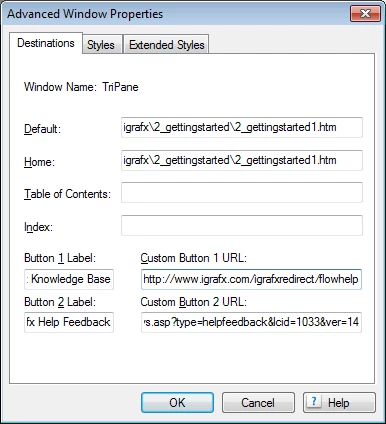
Task: Open Help for this dialog
Action: (339, 402)
